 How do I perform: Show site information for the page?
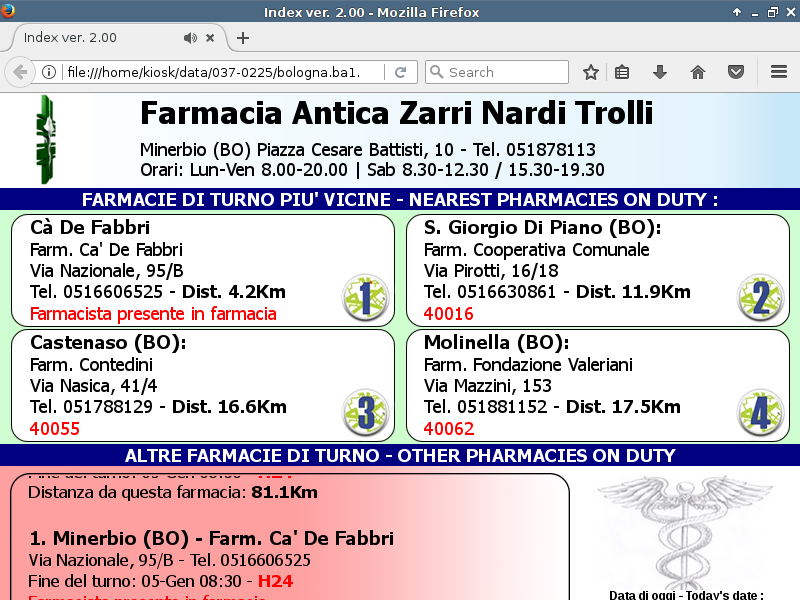pyautogui.click(x=48, y=72)
